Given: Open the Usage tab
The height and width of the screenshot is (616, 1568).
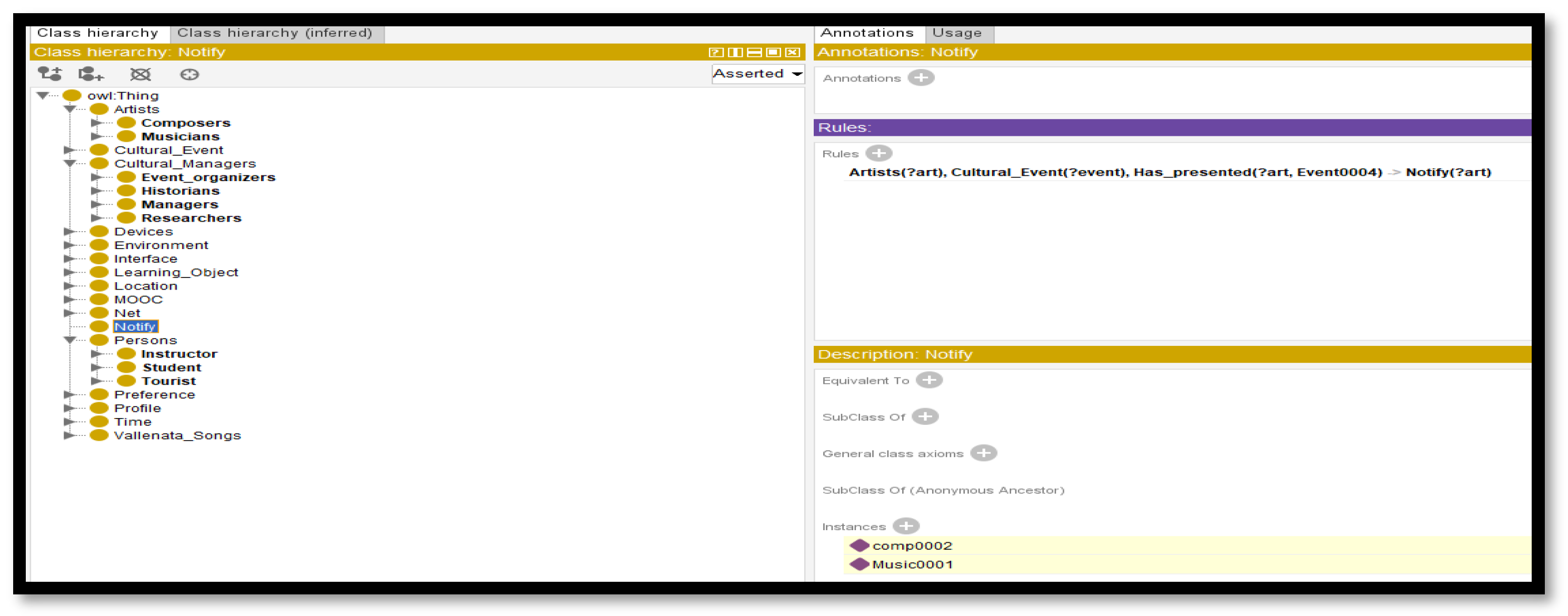Looking at the screenshot, I should (957, 33).
